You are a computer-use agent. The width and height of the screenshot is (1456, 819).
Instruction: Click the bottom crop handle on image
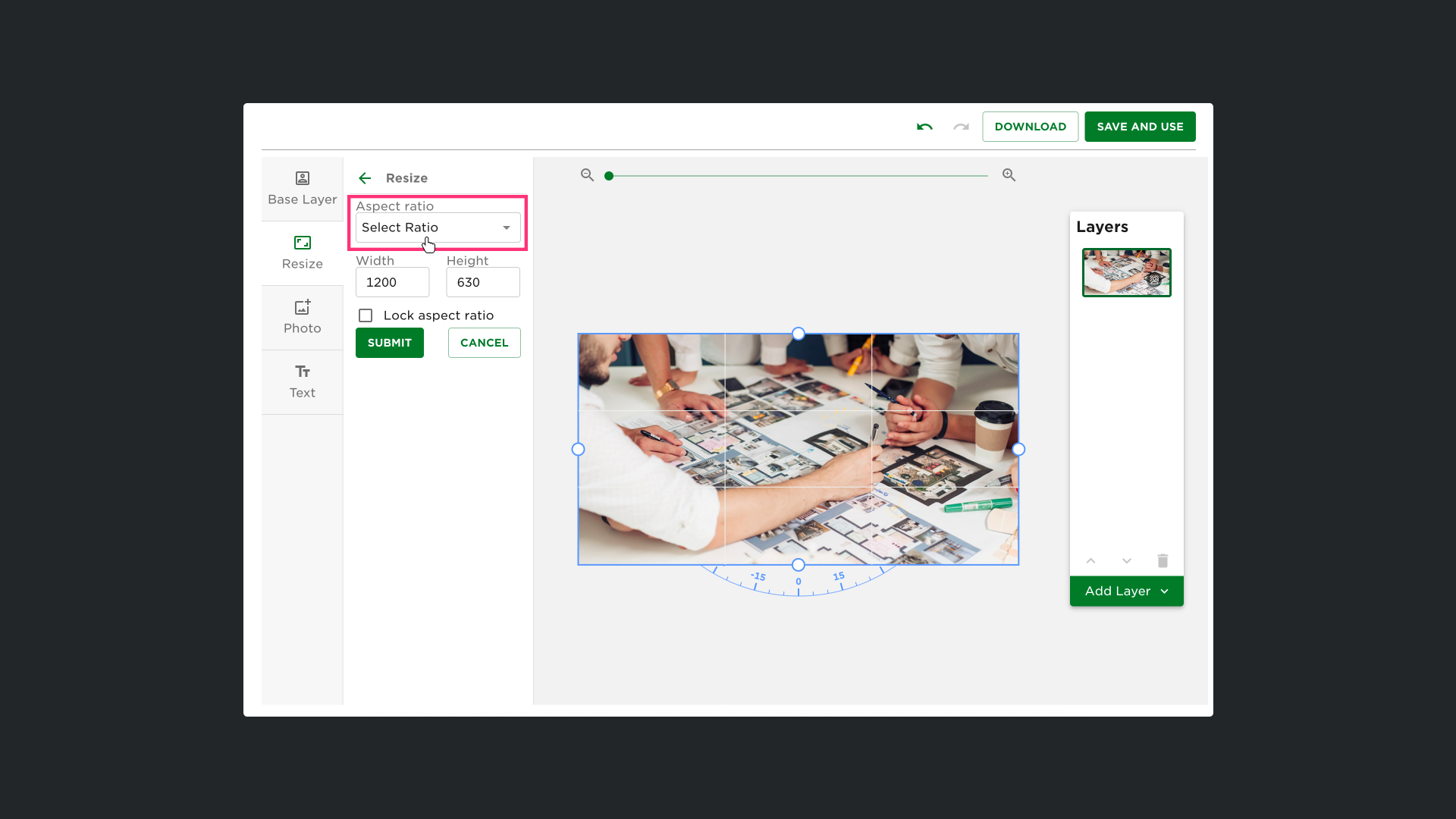(x=799, y=565)
